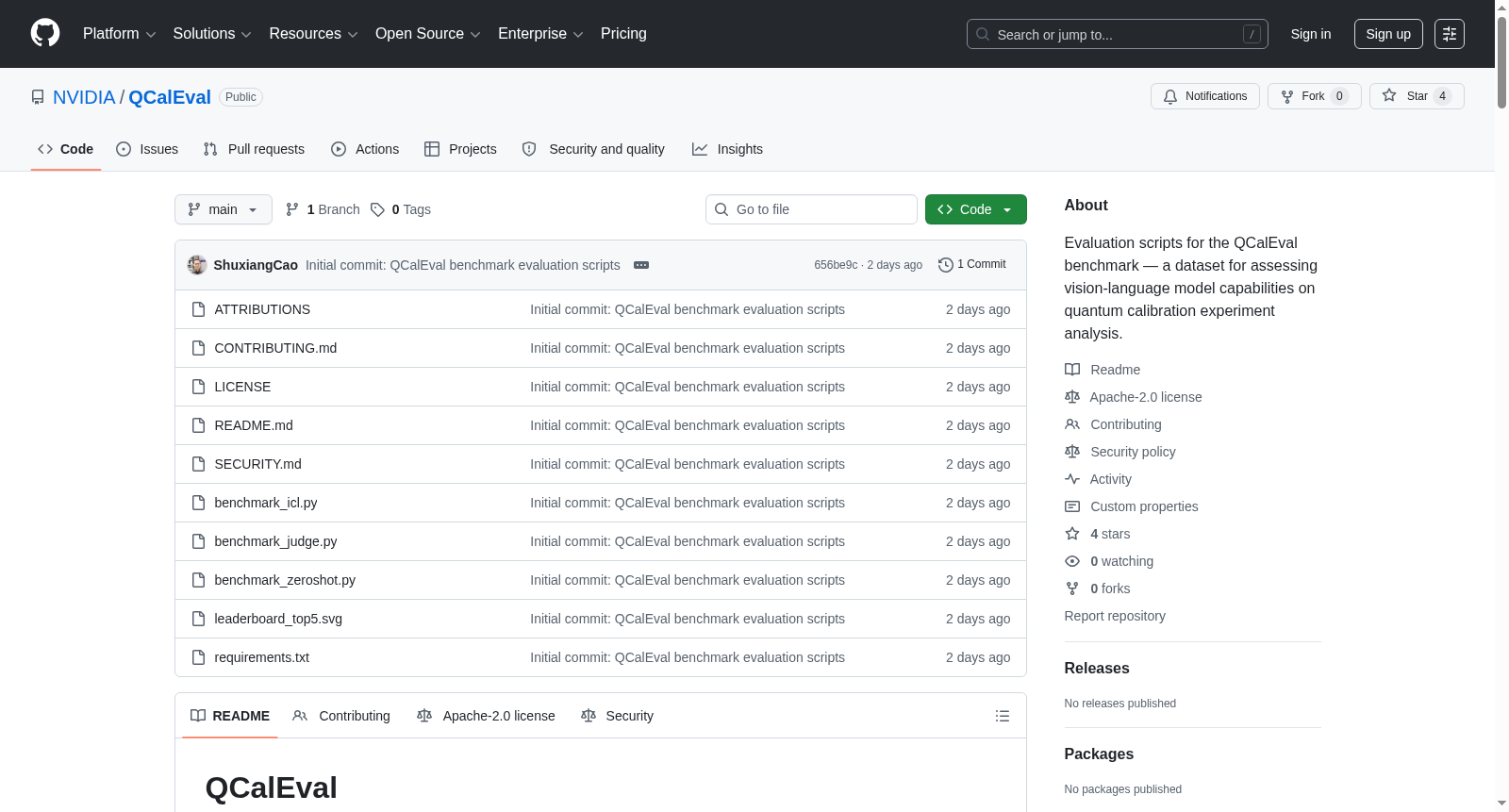Screen dimensions: 1509x812
Task: Open the Pull requests tab
Action: [x=254, y=149]
